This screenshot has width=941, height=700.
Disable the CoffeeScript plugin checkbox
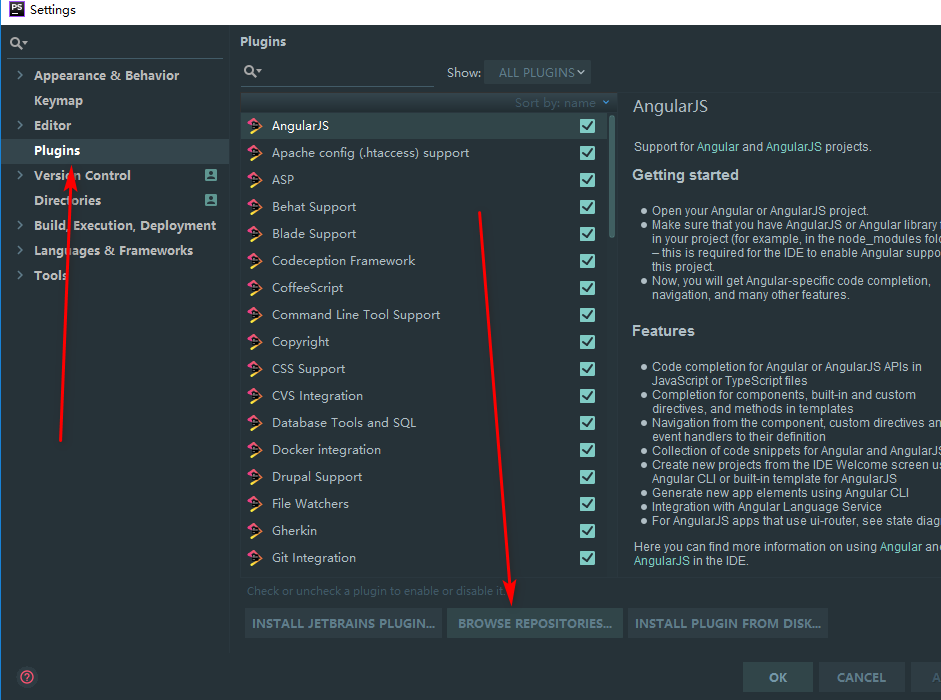point(588,288)
